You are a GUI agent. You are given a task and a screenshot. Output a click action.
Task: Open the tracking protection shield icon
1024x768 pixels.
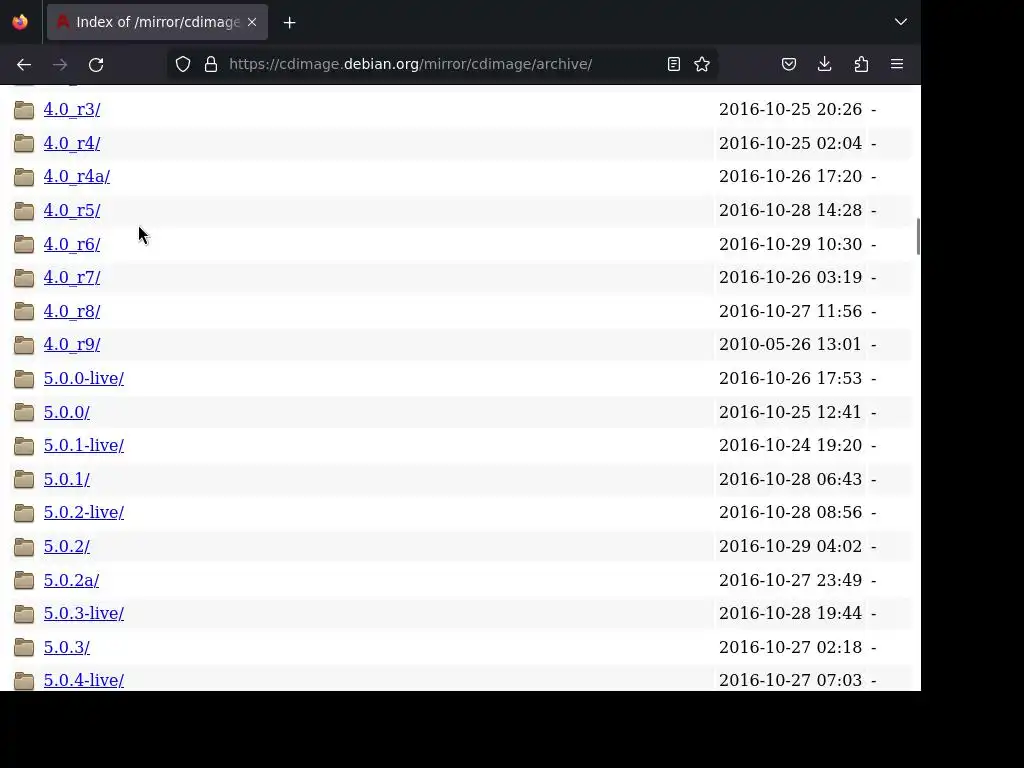[183, 64]
